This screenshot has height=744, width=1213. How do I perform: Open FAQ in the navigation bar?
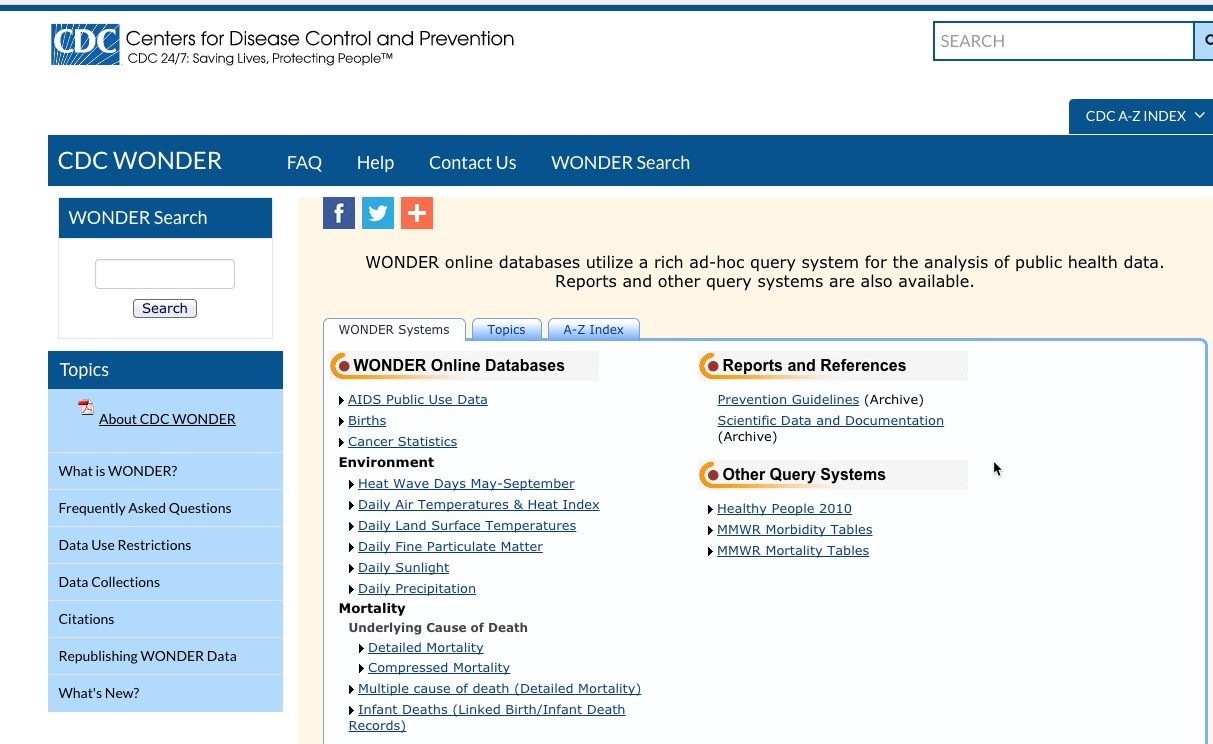pyautogui.click(x=304, y=163)
